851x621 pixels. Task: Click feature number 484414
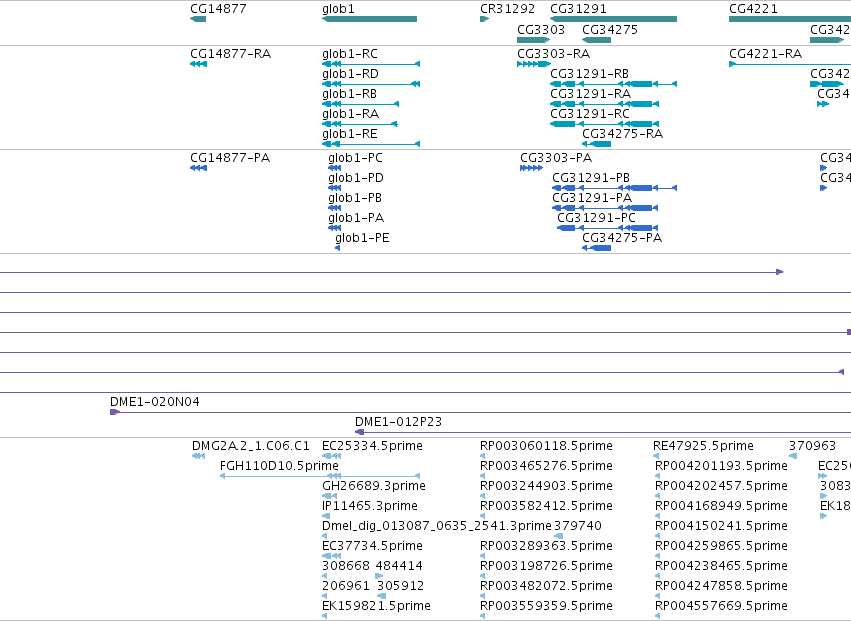pos(399,567)
